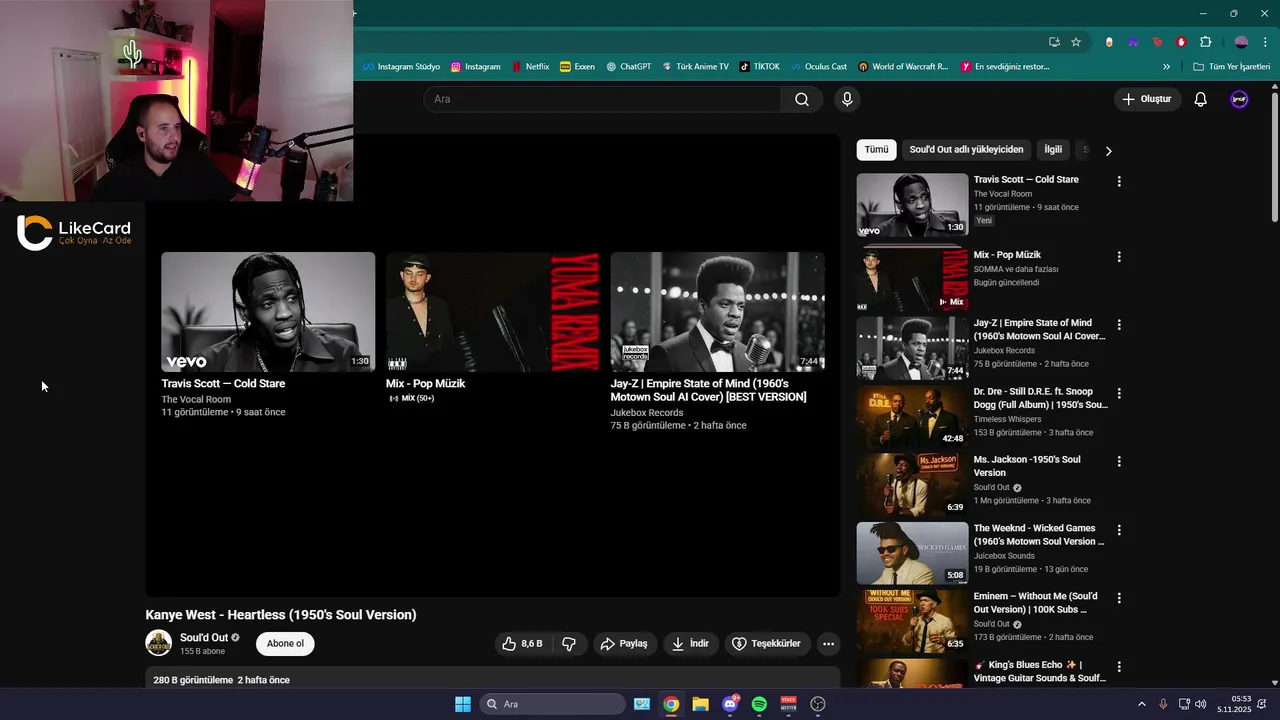This screenshot has width=1280, height=720.
Task: Open the ChatGPT bookmark
Action: point(629,67)
